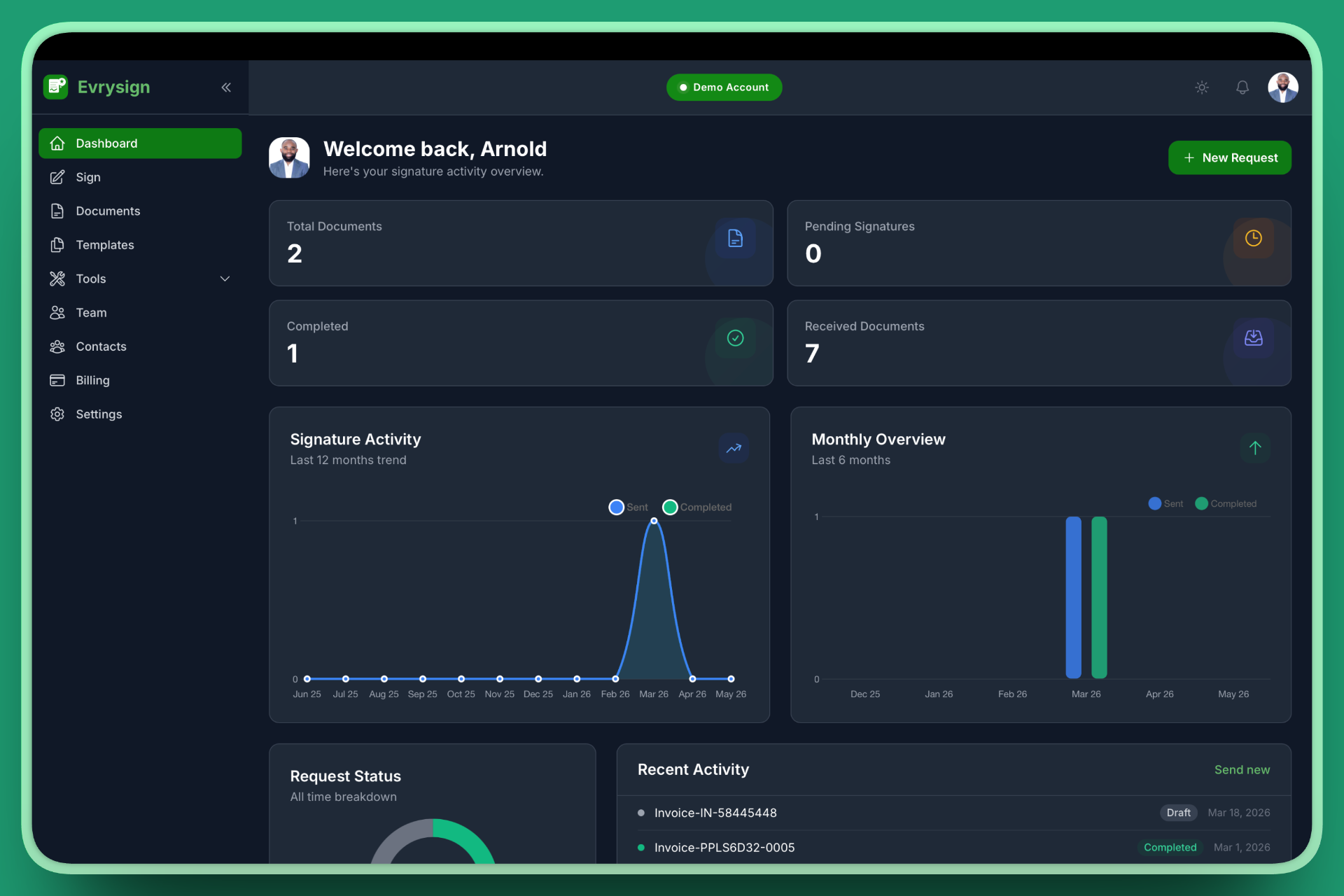Click the Draft status badge
This screenshot has height=896, width=1344.
(1179, 813)
